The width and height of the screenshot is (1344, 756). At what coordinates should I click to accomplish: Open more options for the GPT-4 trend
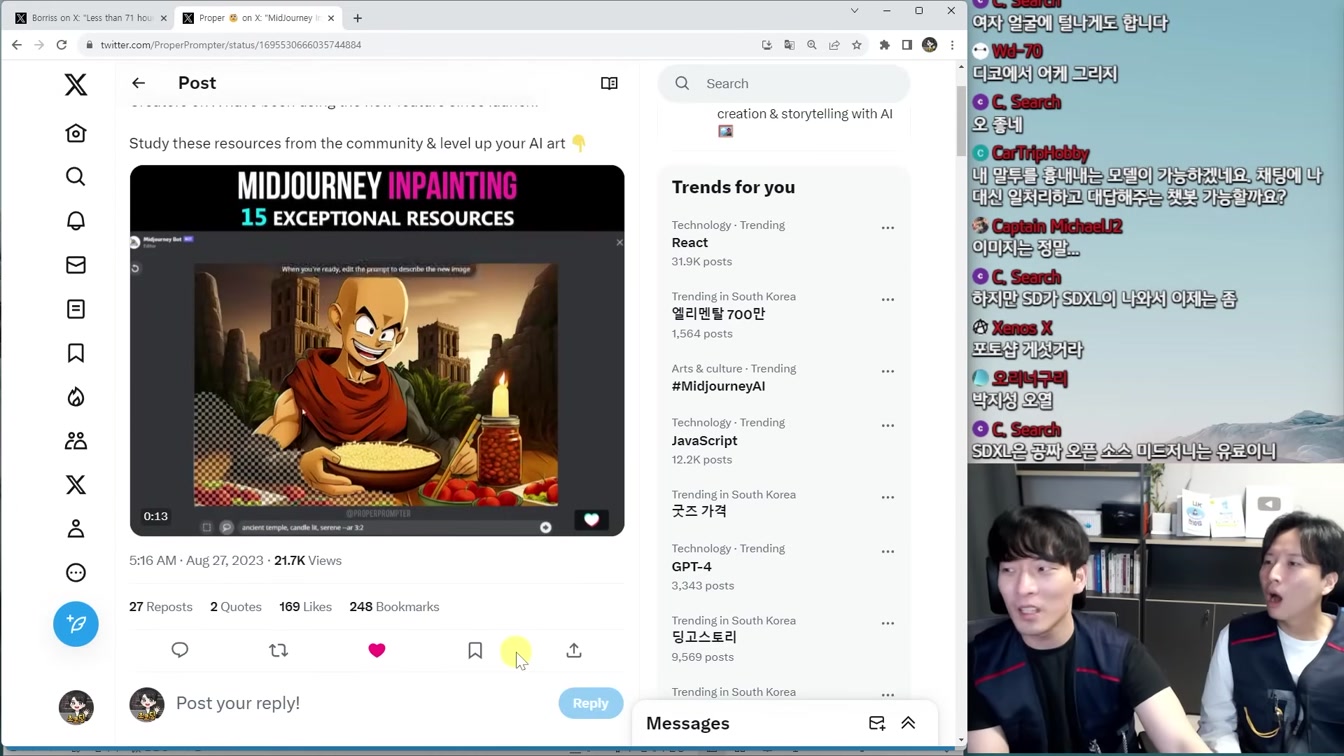pyautogui.click(x=888, y=552)
